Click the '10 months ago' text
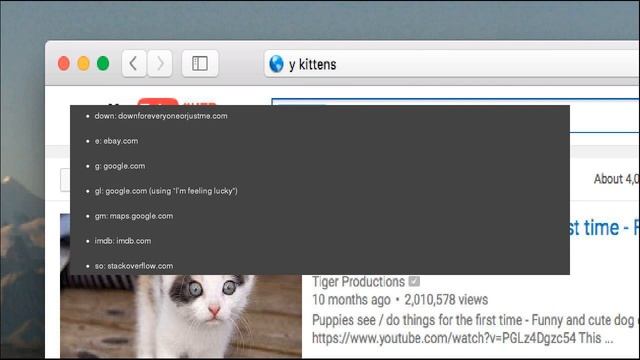 (x=351, y=300)
